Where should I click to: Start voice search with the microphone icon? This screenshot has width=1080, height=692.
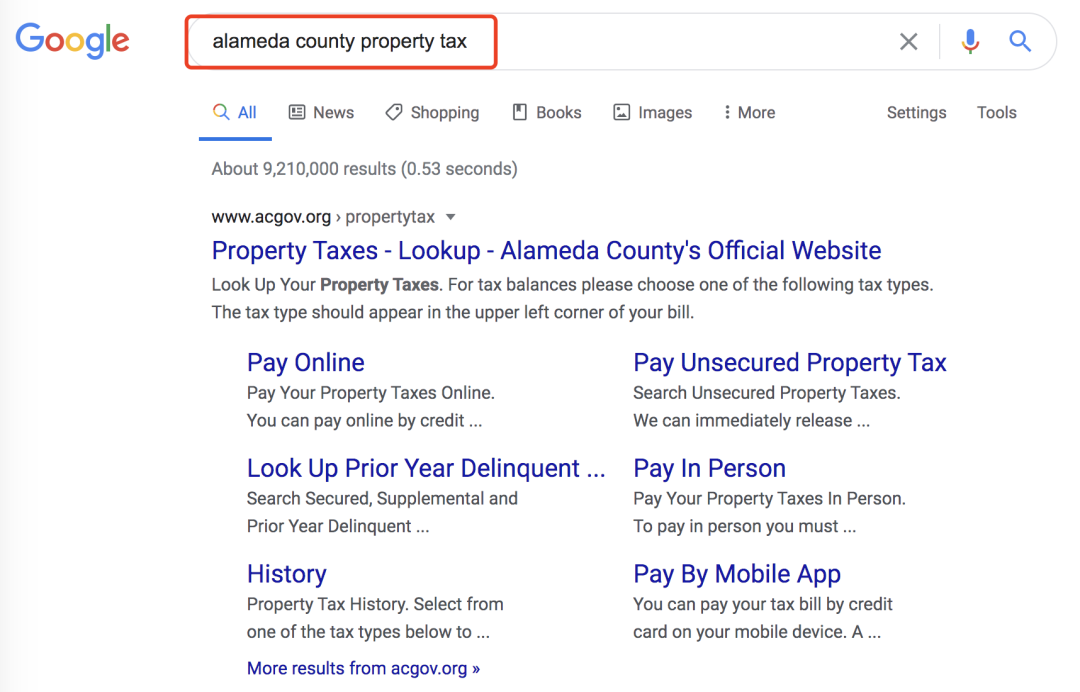pos(969,41)
